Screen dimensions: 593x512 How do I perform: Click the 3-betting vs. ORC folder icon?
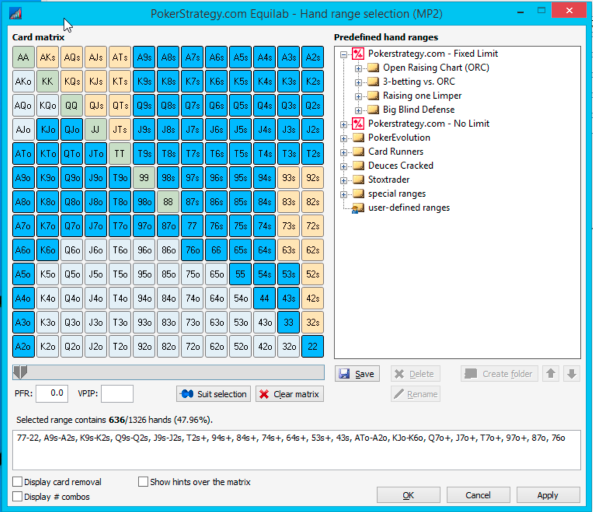click(x=373, y=82)
